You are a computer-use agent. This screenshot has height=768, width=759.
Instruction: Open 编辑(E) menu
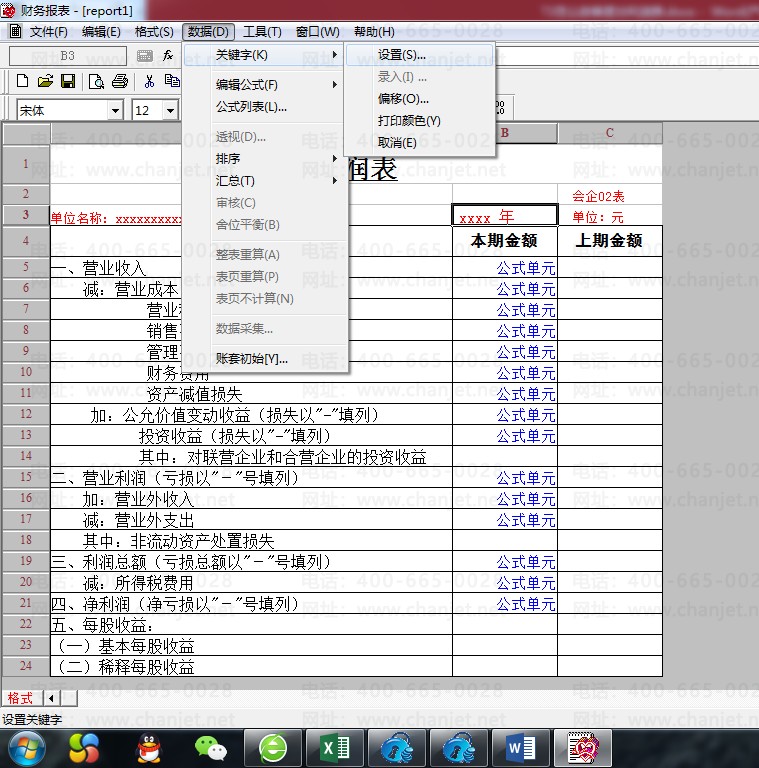pos(101,32)
